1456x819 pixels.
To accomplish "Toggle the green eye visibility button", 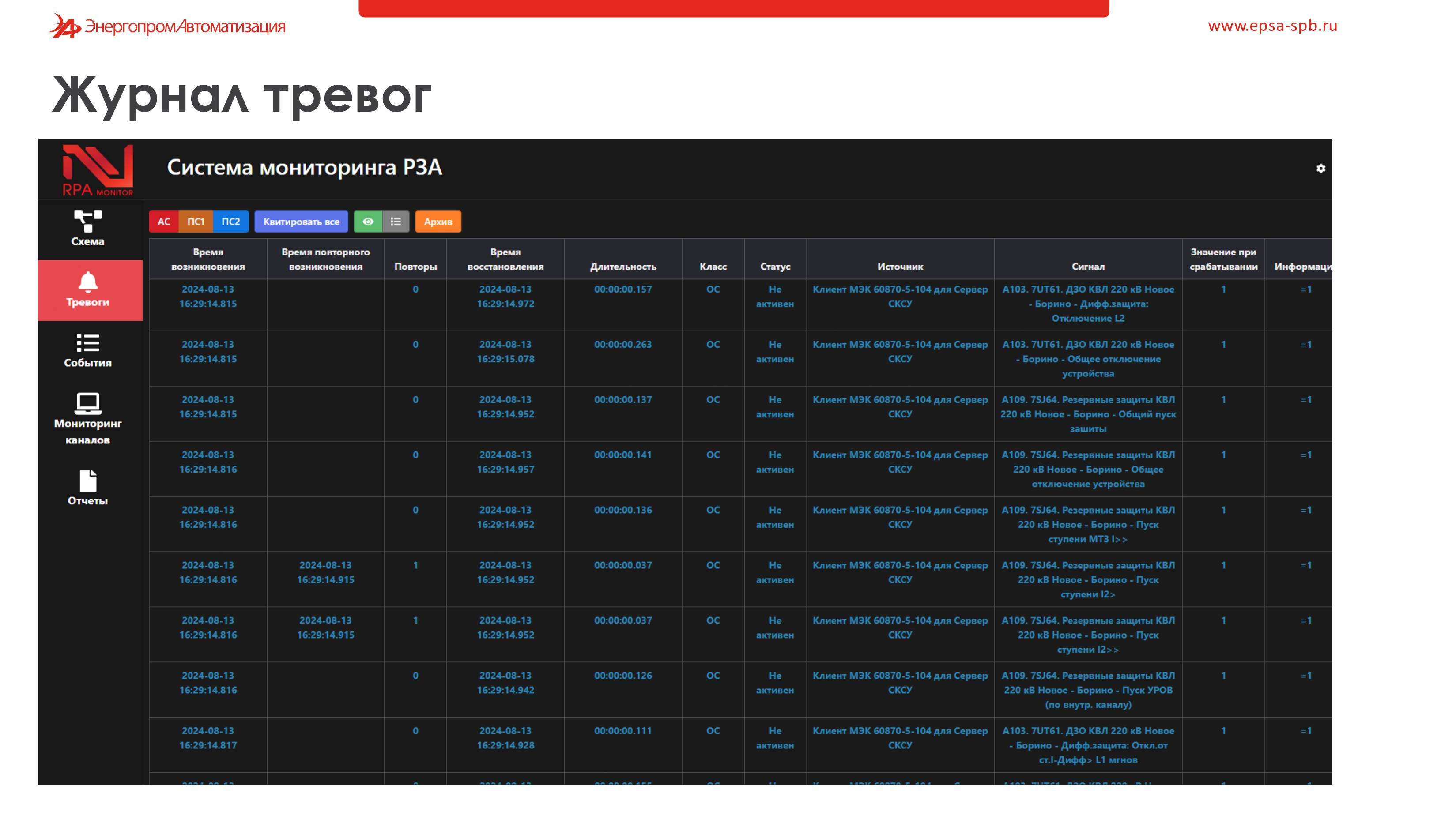I will tap(368, 222).
